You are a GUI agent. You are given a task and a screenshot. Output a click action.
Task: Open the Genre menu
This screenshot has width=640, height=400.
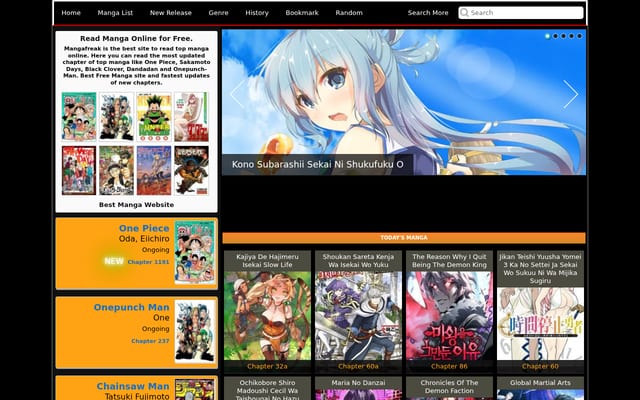coord(218,13)
